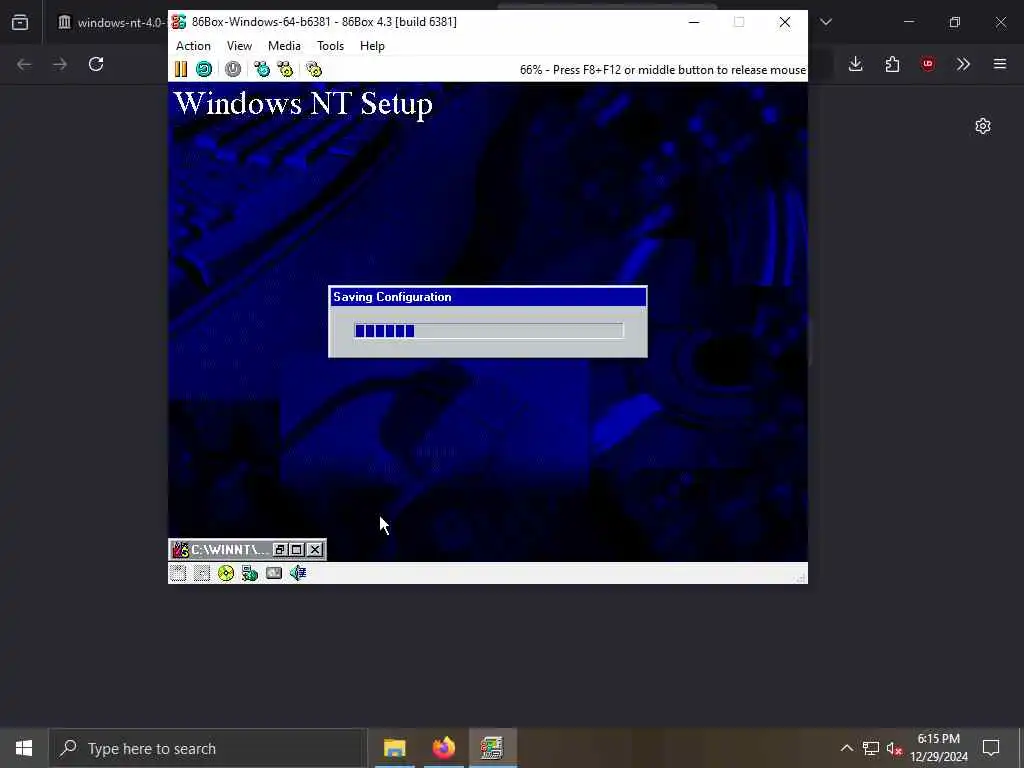Click the Type here to search box
Image resolution: width=1024 pixels, height=768 pixels.
pos(209,748)
